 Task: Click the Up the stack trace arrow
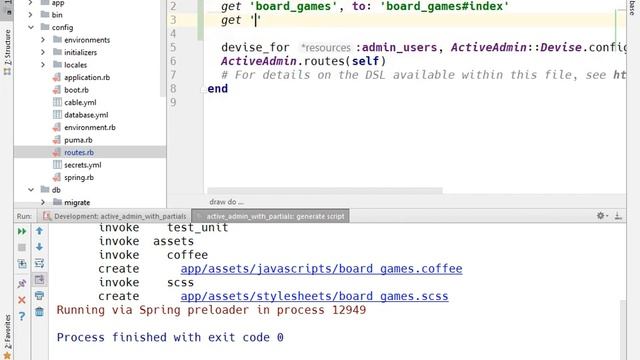click(x=39, y=231)
